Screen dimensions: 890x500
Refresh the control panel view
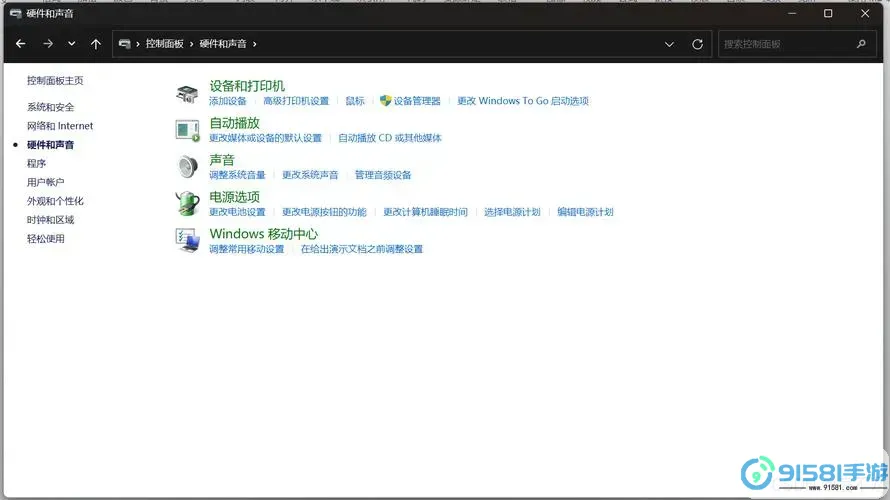coord(698,44)
